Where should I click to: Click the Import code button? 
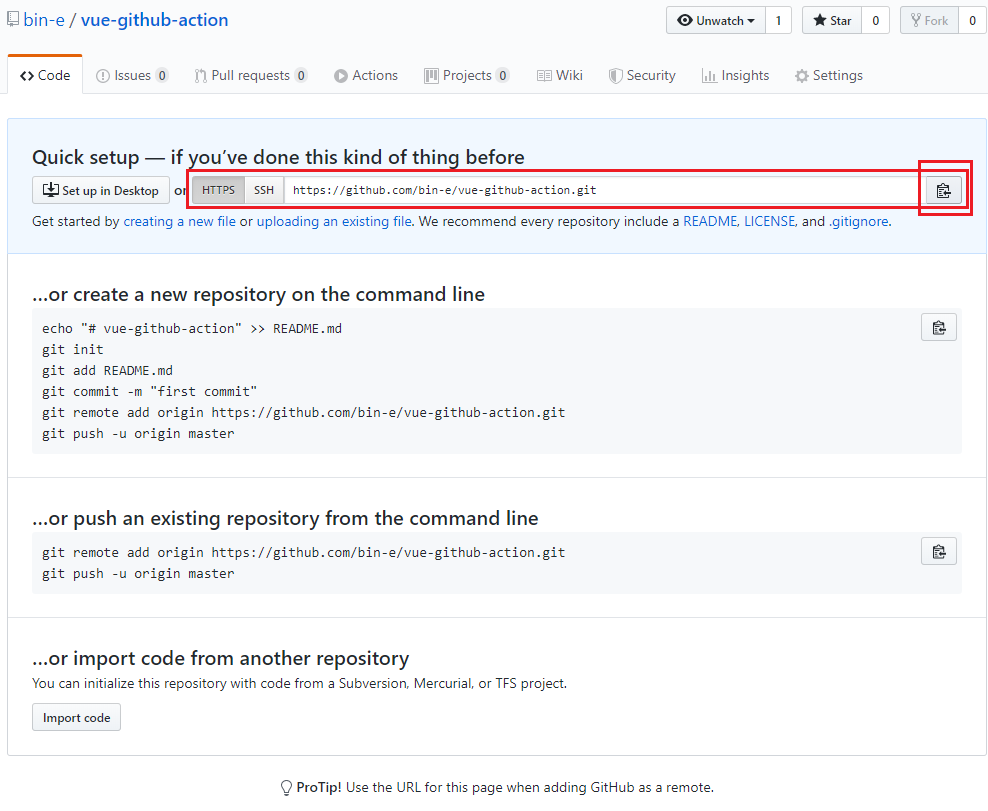coord(76,717)
